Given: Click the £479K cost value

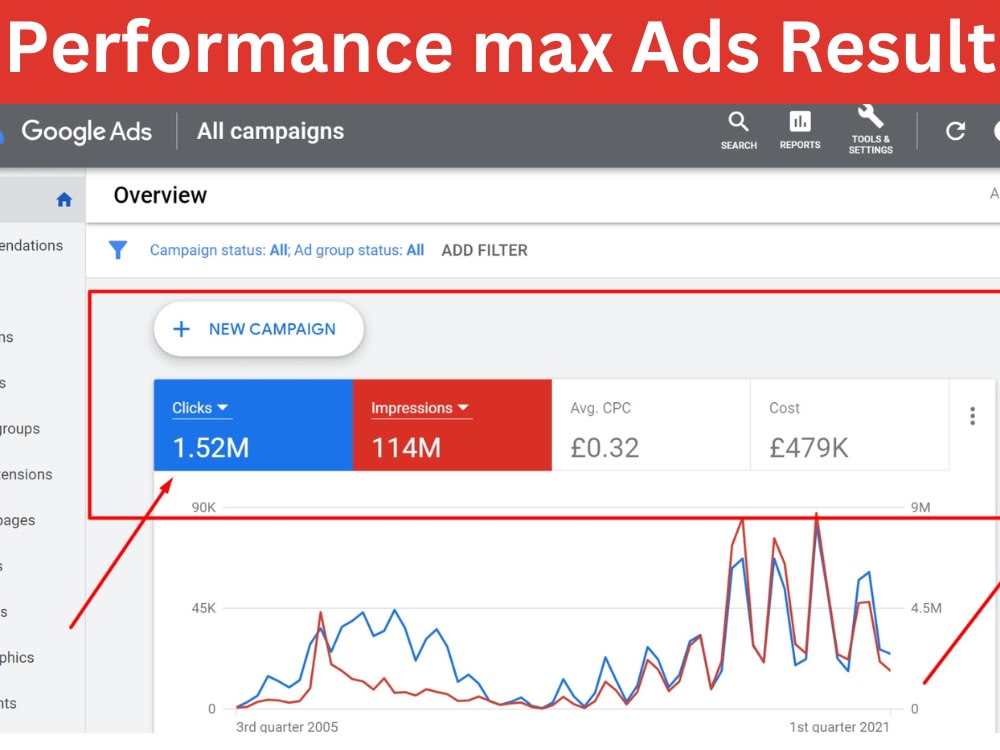Looking at the screenshot, I should [809, 448].
